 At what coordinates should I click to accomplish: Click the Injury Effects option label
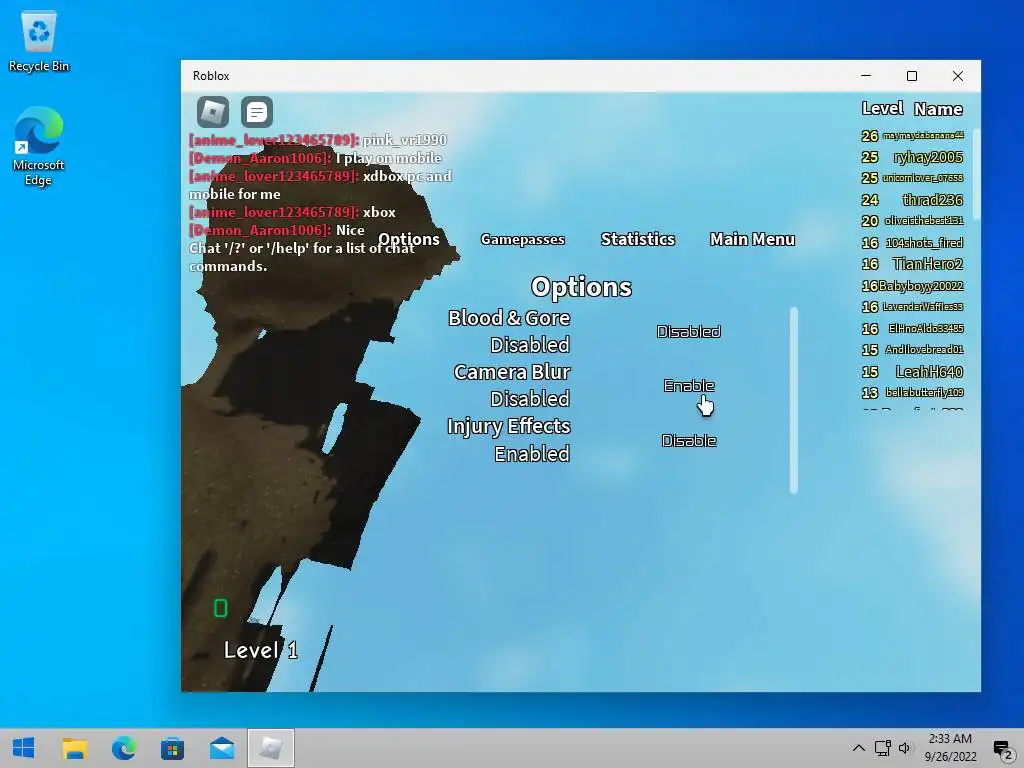point(509,426)
